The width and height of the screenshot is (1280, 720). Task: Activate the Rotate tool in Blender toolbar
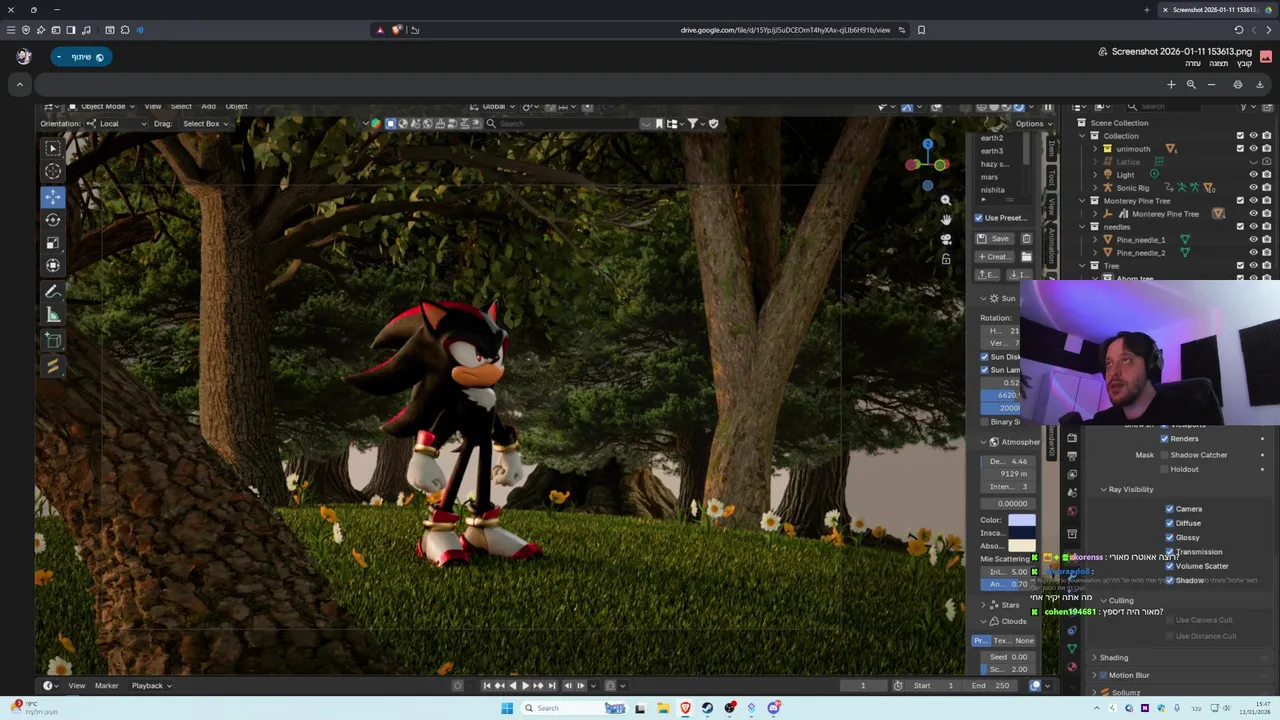click(x=53, y=219)
